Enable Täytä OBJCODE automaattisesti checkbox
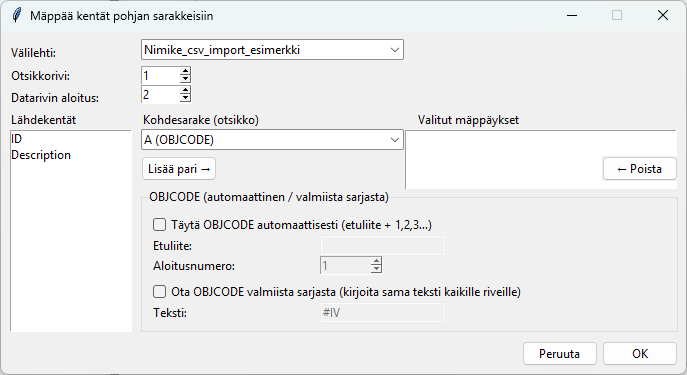Viewport: 687px width, 375px height. [159, 225]
